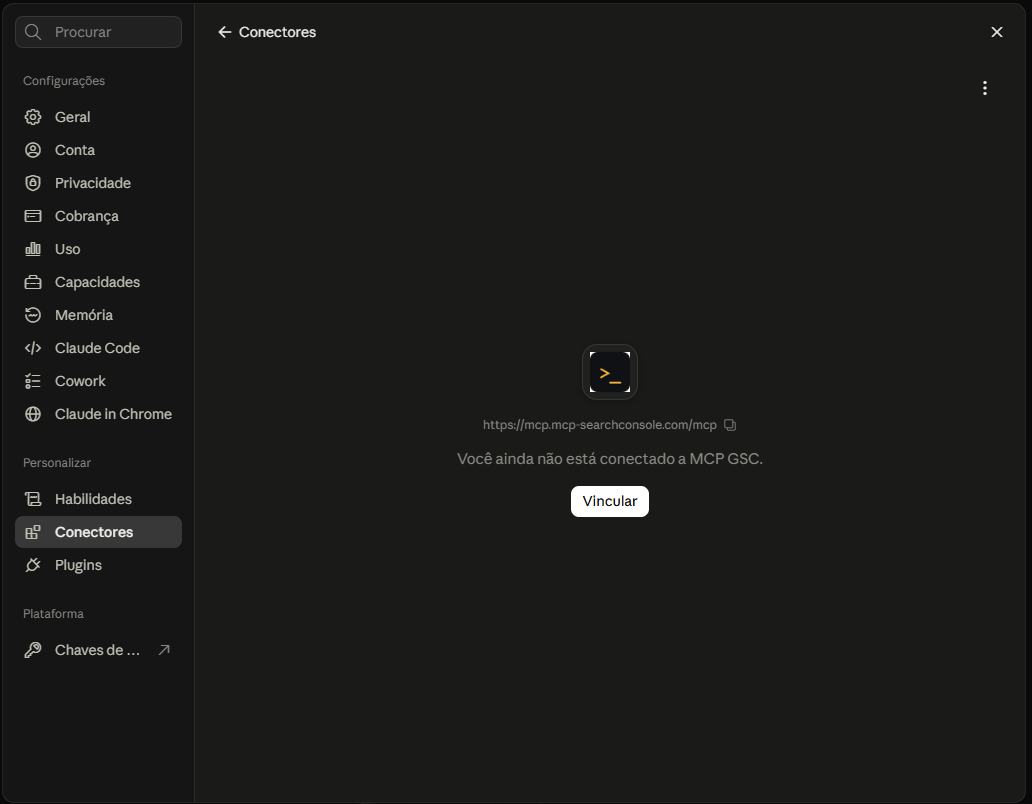Select Memória in the sidebar

tap(98, 315)
